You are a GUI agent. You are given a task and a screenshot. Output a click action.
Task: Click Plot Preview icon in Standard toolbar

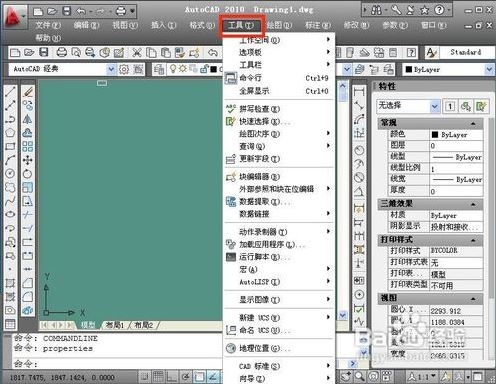[x=76, y=52]
